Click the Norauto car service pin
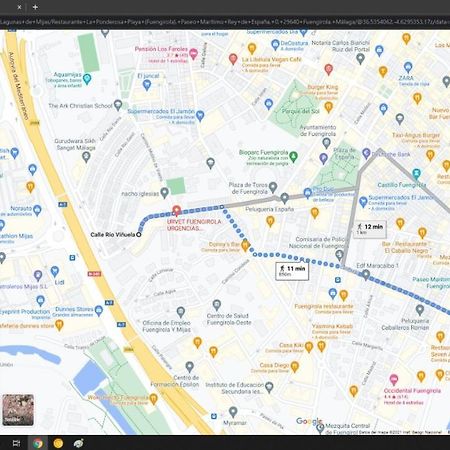Viewport: 450px width, 450px height. [x=37, y=210]
